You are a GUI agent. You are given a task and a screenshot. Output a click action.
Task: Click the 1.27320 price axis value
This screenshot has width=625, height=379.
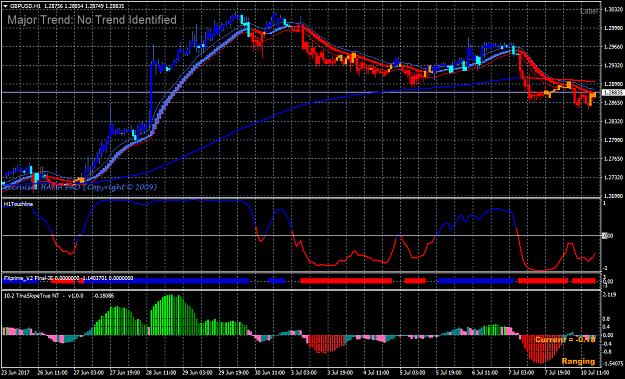point(613,177)
